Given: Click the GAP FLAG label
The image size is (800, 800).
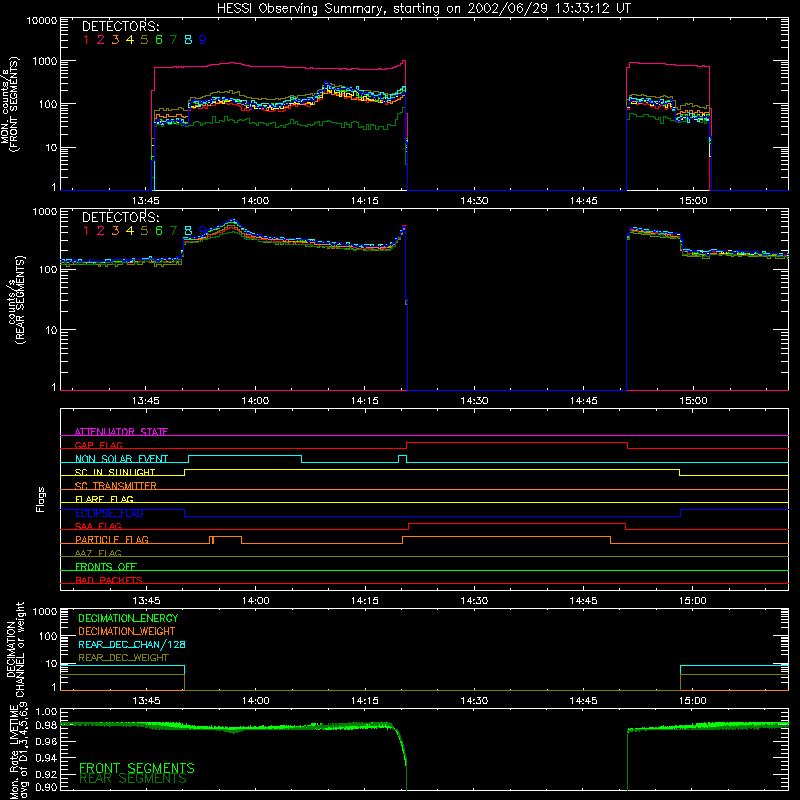Looking at the screenshot, I should point(98,445).
